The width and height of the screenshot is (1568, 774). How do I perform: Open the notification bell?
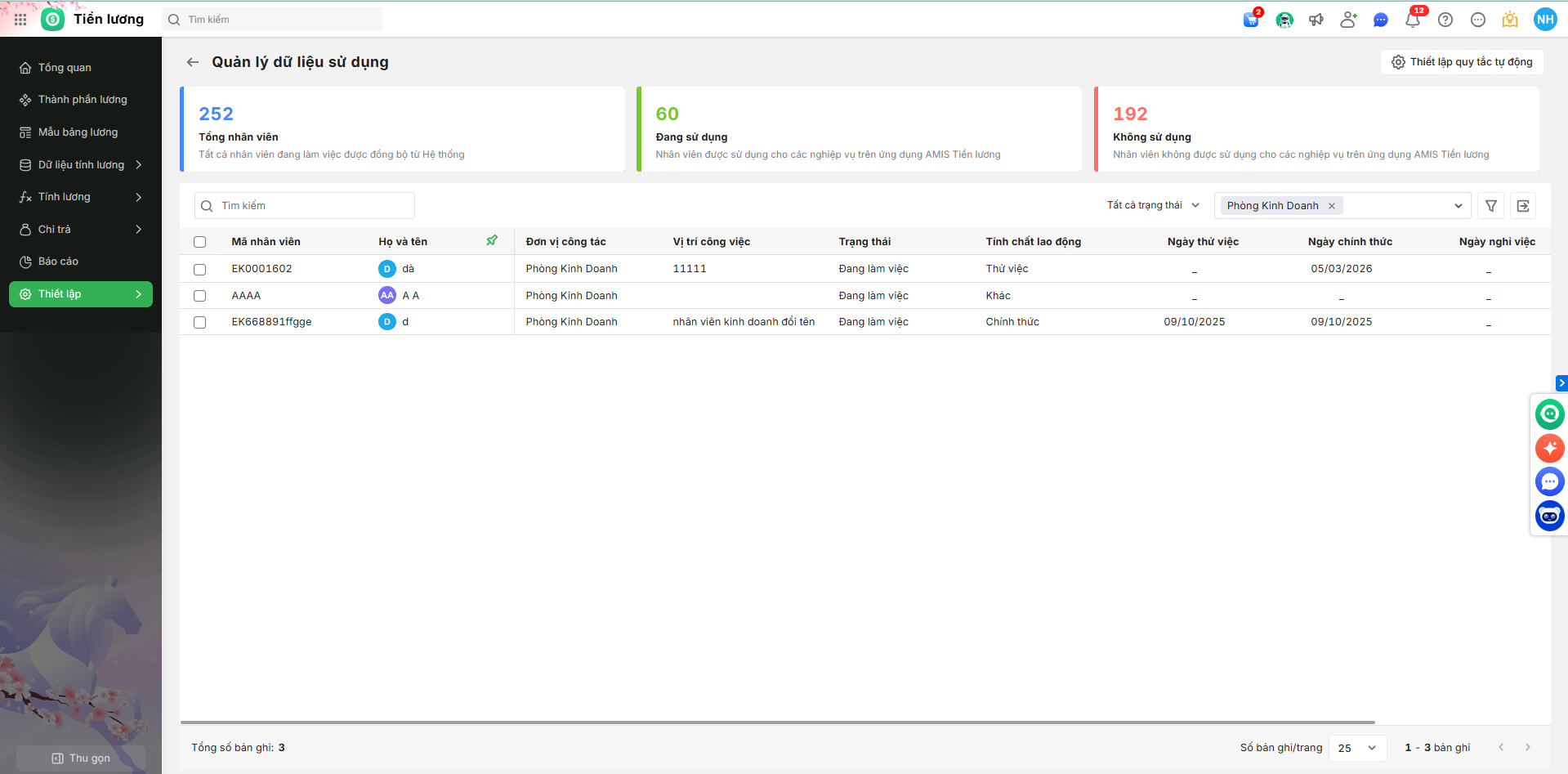[1413, 20]
